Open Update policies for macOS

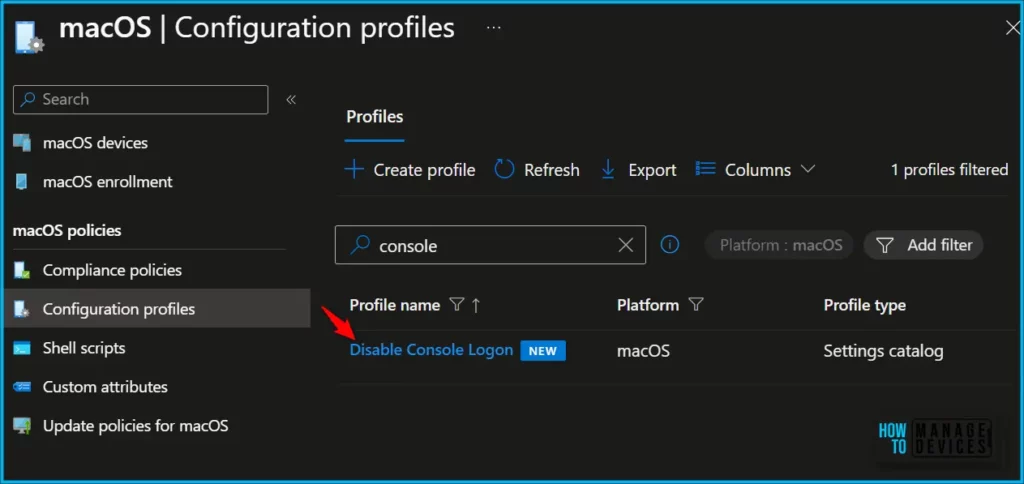point(136,426)
